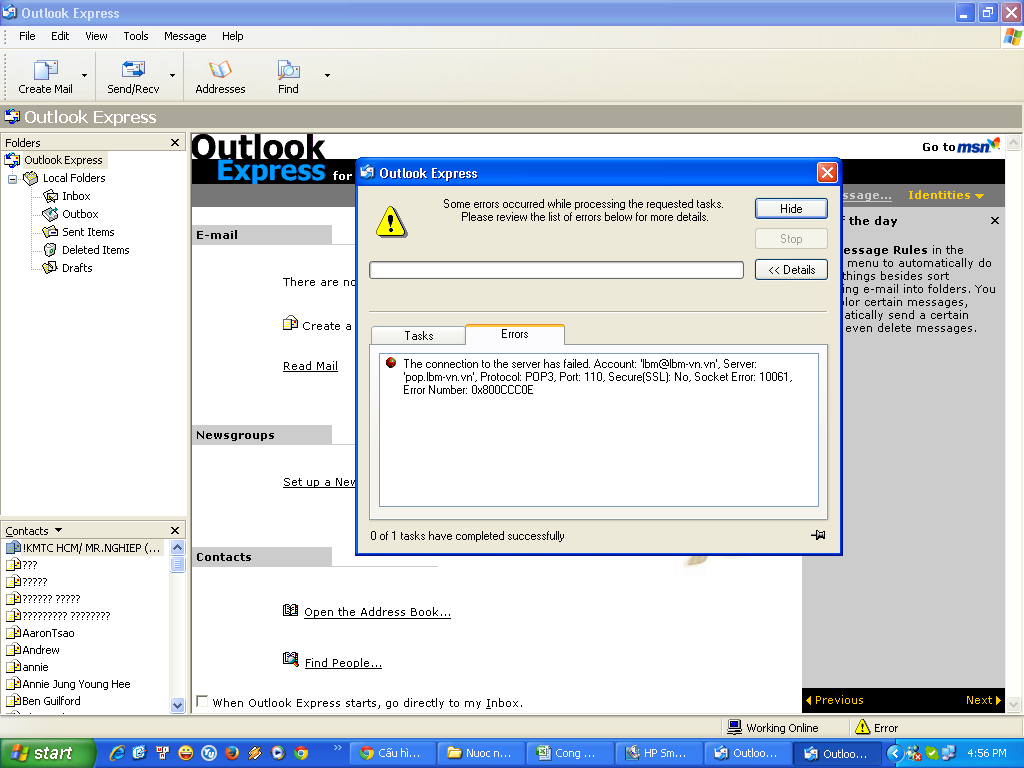Open the Drafts folder icon

tap(50, 268)
